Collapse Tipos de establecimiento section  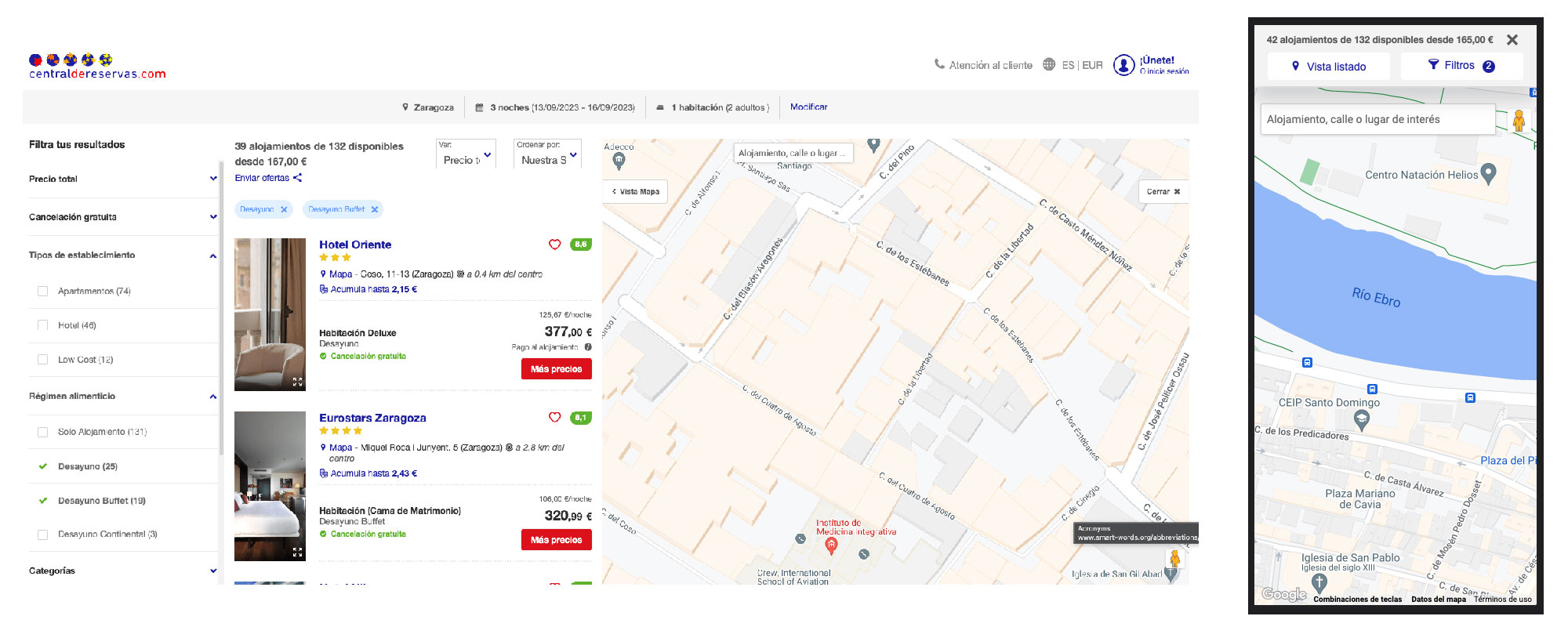[x=212, y=256]
